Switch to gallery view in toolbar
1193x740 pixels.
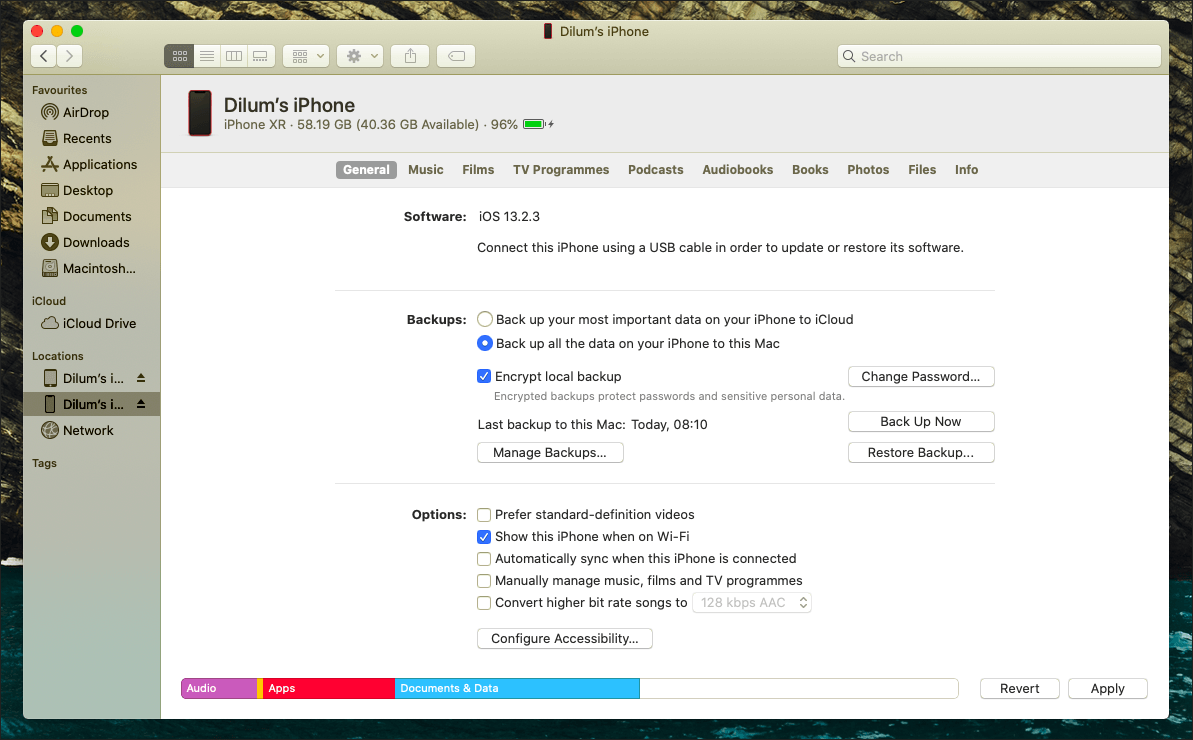point(261,56)
